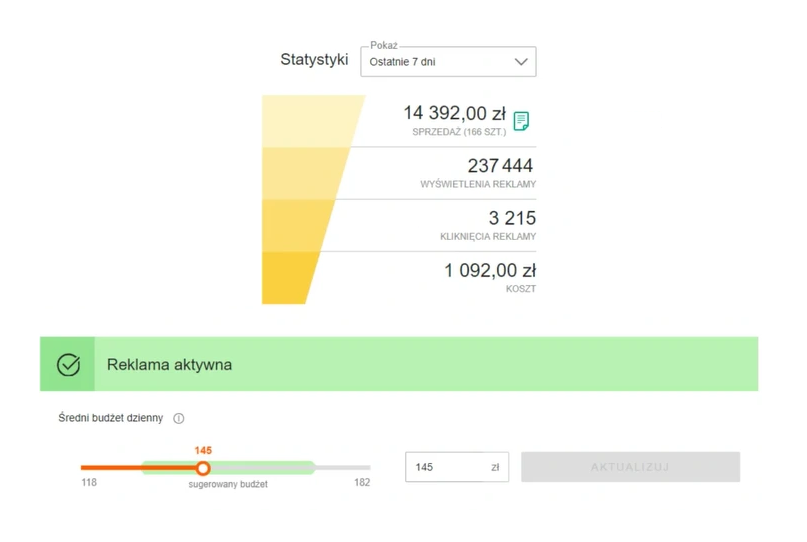
Task: Click the 237 444 ad impressions value
Action: click(x=500, y=166)
